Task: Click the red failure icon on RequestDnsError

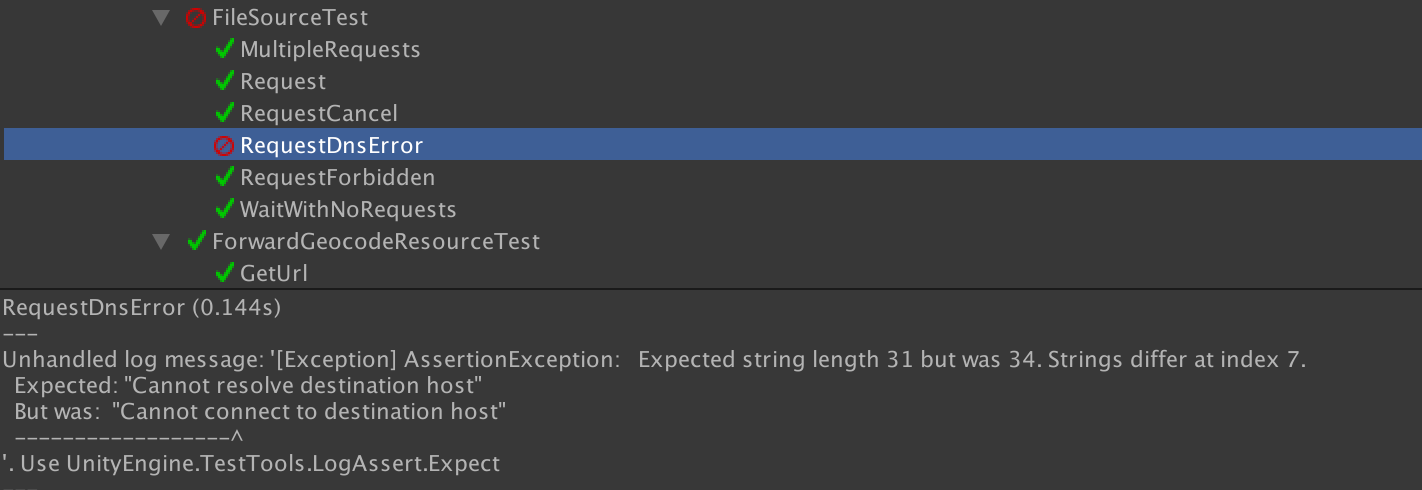Action: click(x=224, y=146)
